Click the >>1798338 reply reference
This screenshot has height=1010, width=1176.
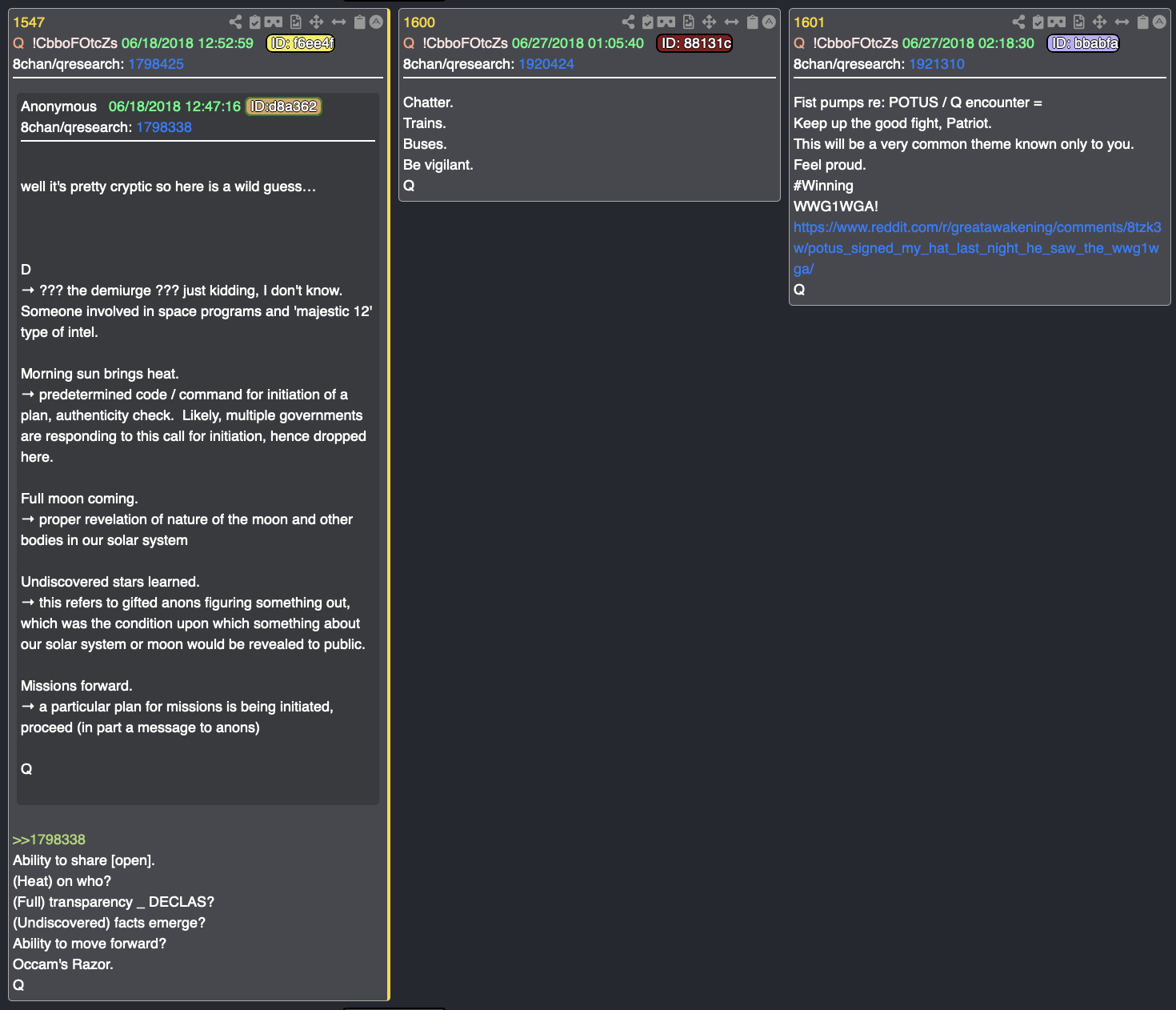coord(49,840)
